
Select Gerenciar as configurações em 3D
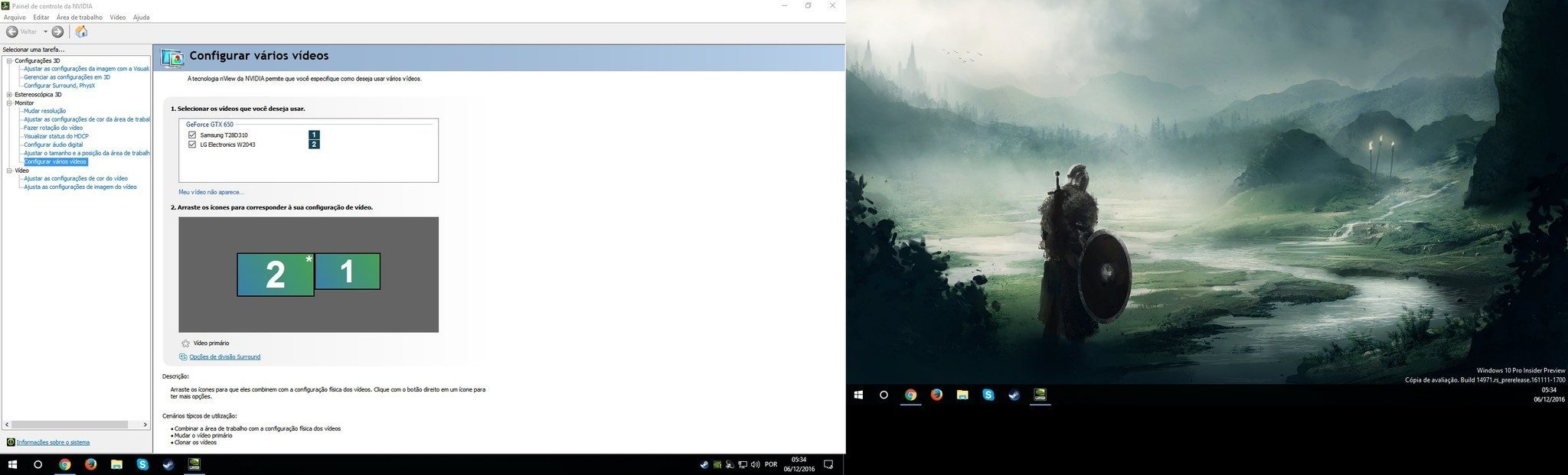click(x=67, y=77)
